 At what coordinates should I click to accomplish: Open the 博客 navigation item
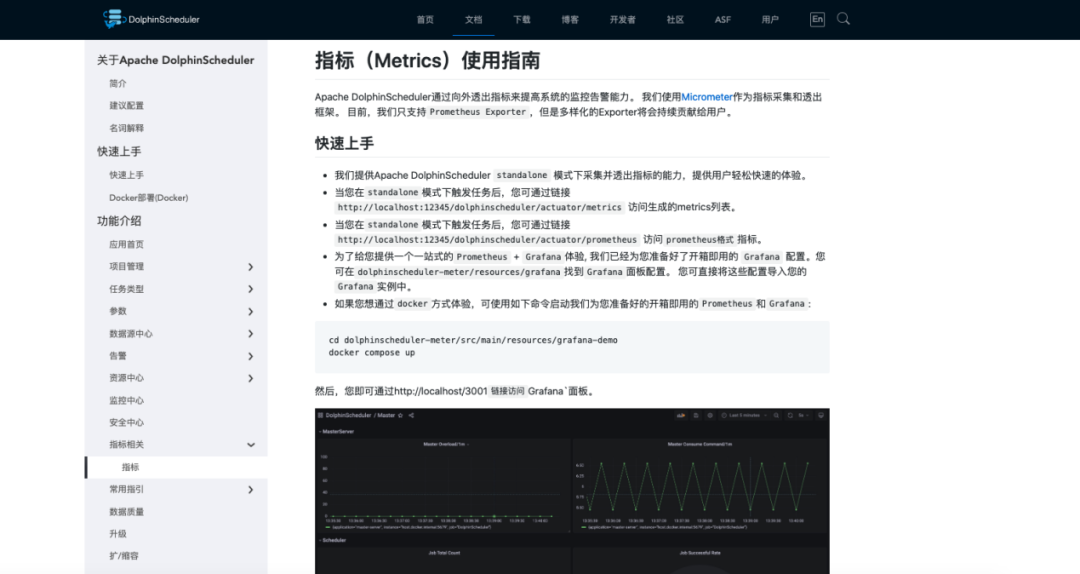click(570, 20)
